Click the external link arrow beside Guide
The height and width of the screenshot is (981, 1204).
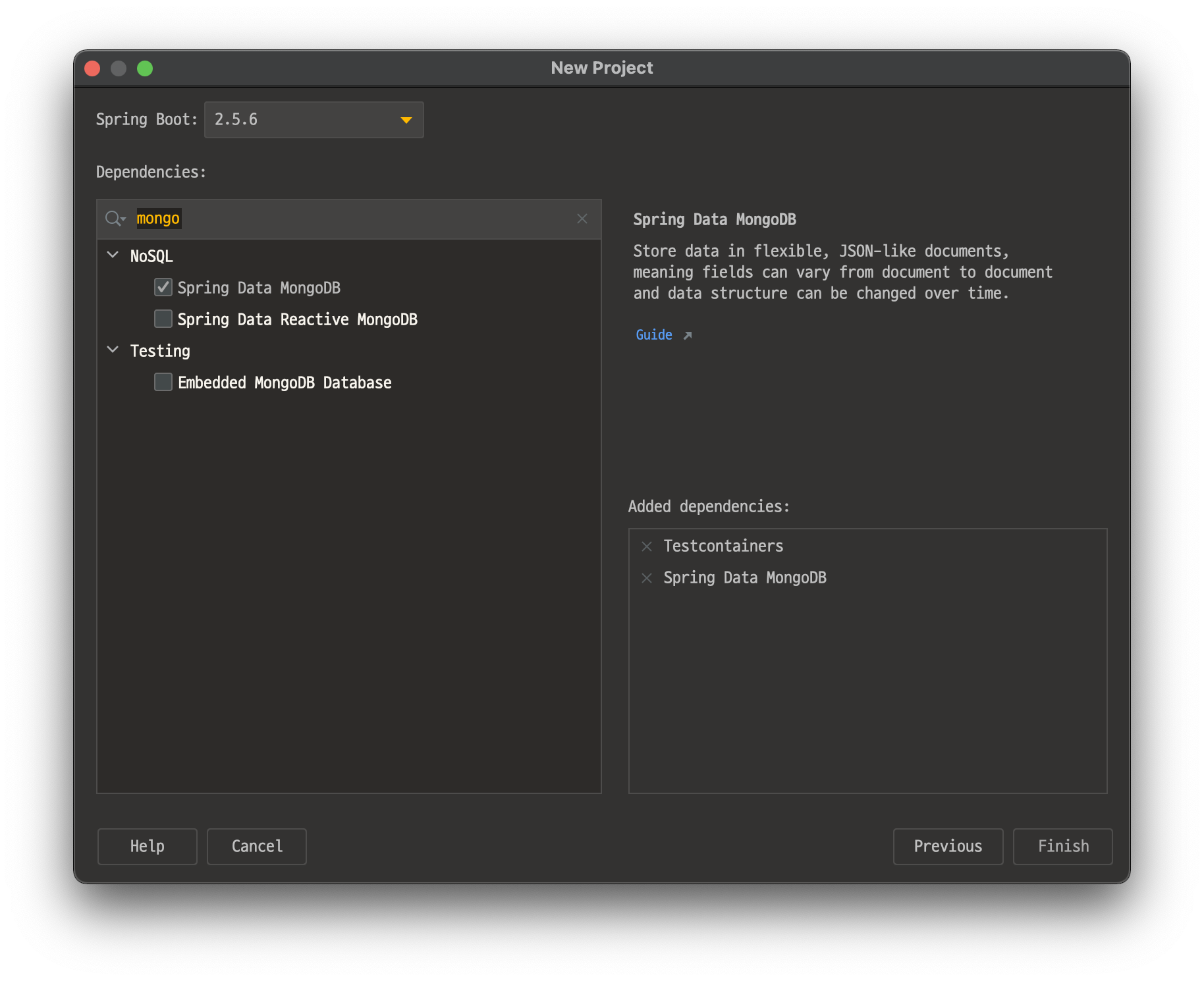point(688,335)
